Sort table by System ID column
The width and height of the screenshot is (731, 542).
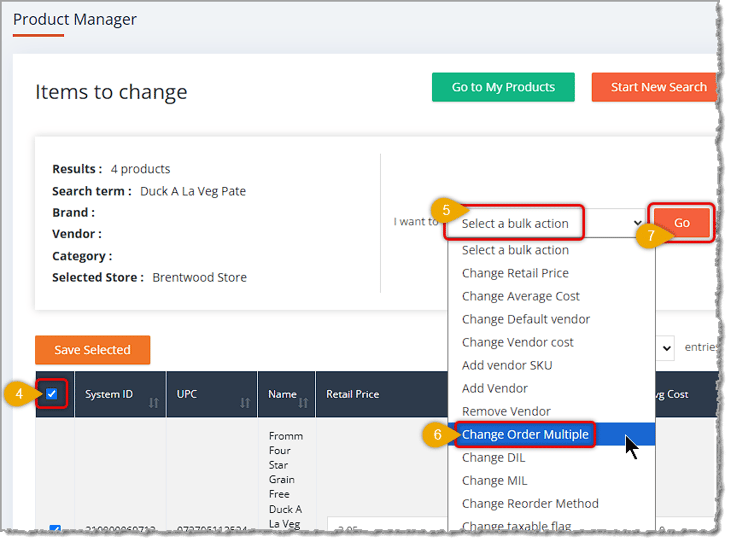[120, 394]
